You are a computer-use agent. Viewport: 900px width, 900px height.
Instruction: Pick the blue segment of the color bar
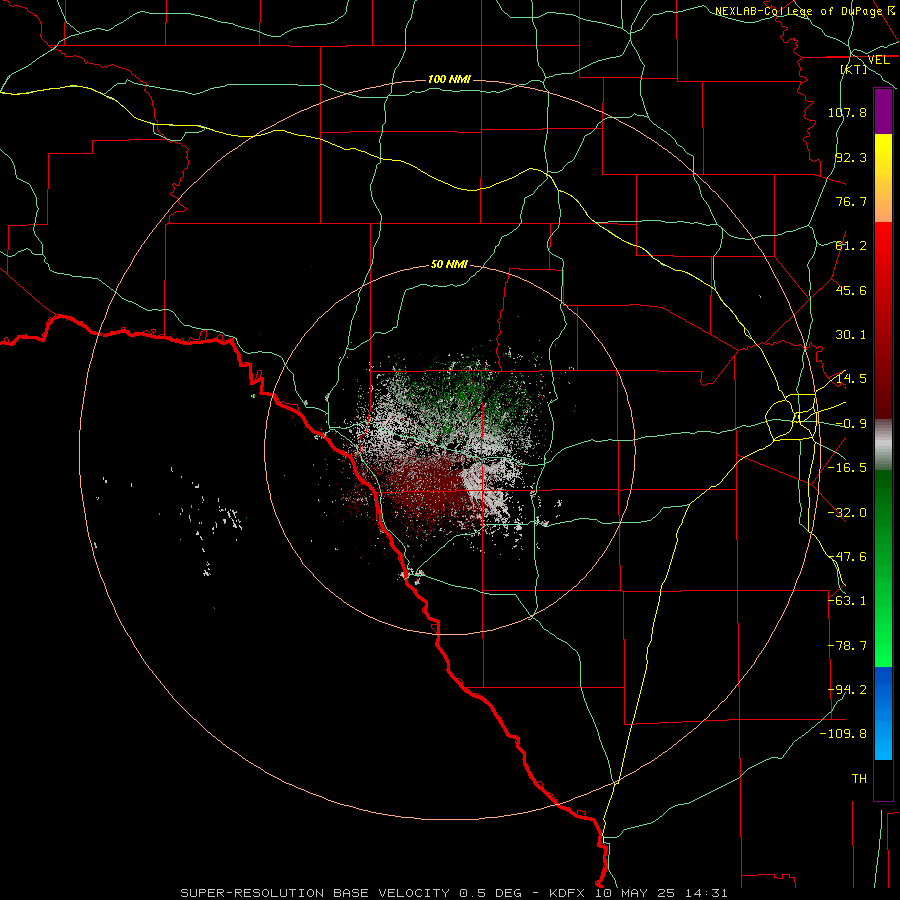(x=883, y=713)
